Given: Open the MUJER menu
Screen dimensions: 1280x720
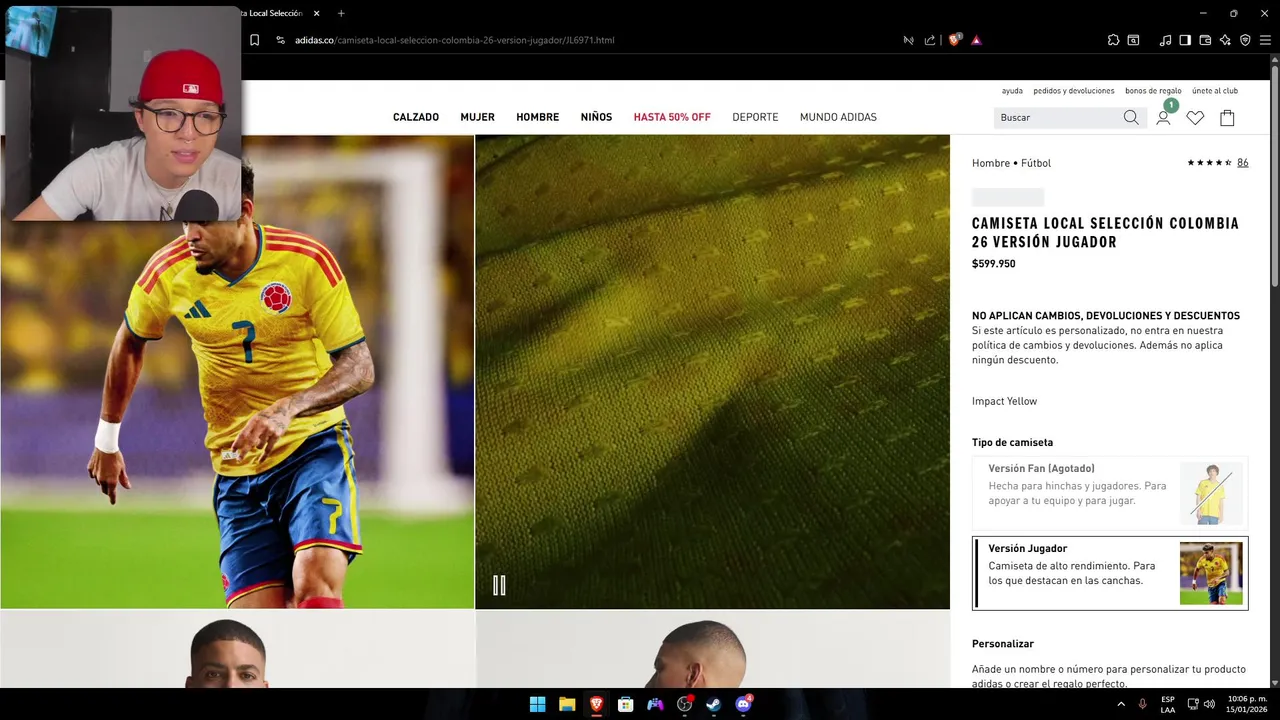Looking at the screenshot, I should coord(477,117).
